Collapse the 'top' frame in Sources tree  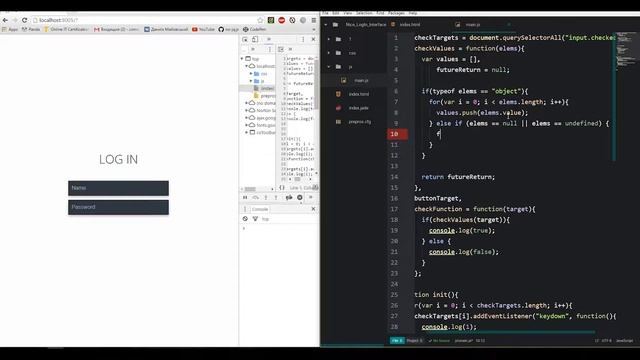point(242,59)
